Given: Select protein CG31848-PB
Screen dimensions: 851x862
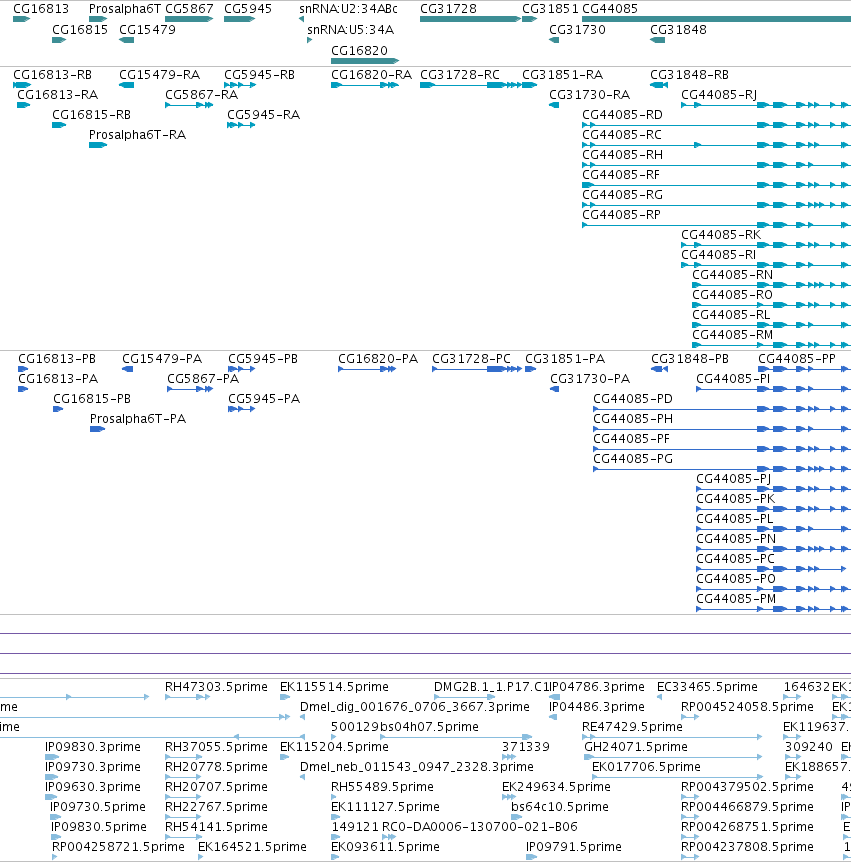Looking at the screenshot, I should (690, 359).
